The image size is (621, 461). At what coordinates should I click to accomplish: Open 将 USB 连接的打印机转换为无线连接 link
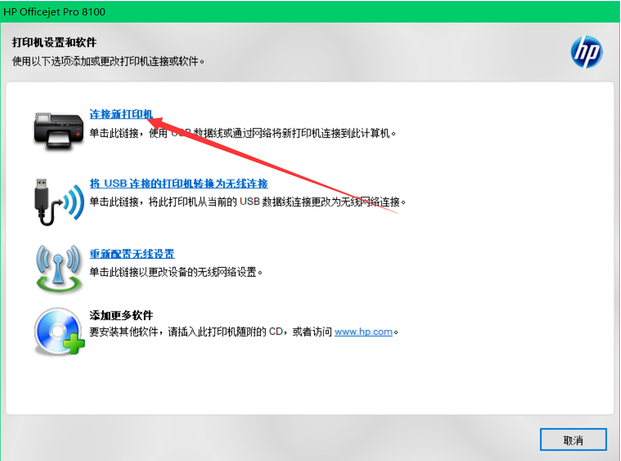coord(179,183)
